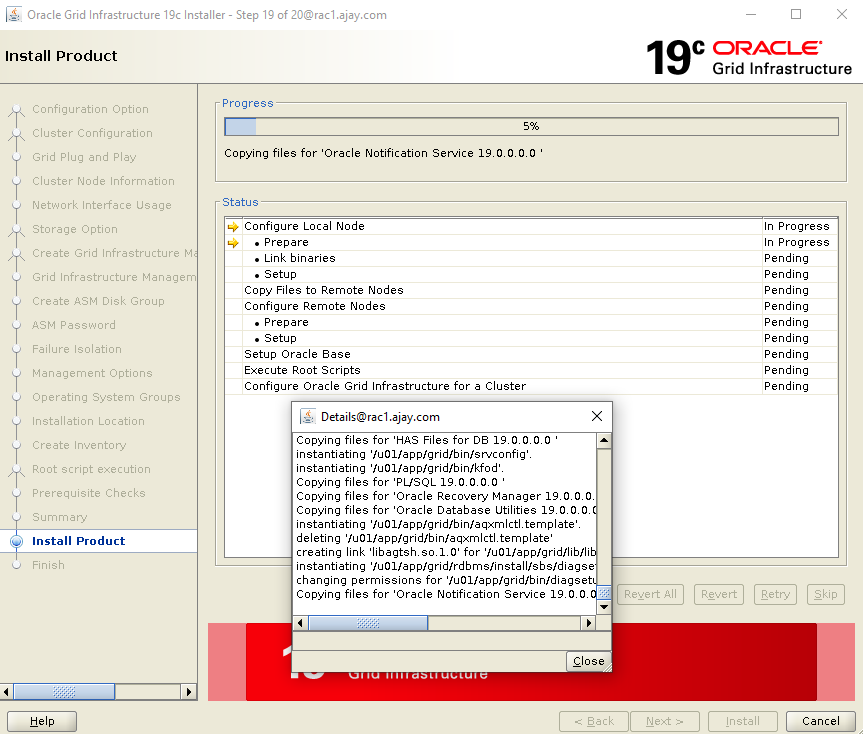Click the Revert All button
Screen dimensions: 863x734
click(x=650, y=594)
